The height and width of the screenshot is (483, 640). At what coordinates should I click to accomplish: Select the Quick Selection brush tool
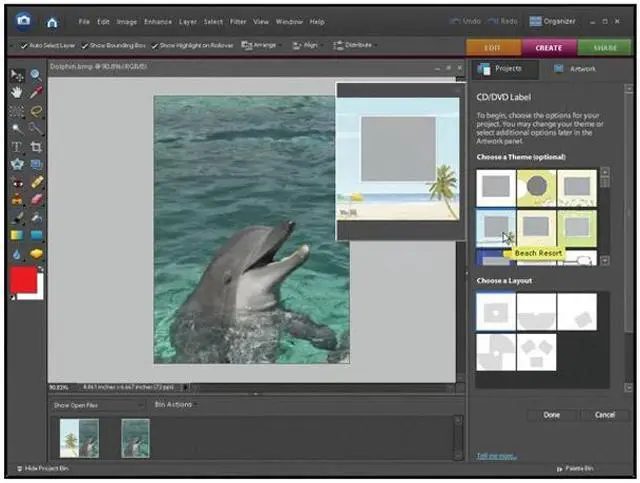[x=36, y=129]
